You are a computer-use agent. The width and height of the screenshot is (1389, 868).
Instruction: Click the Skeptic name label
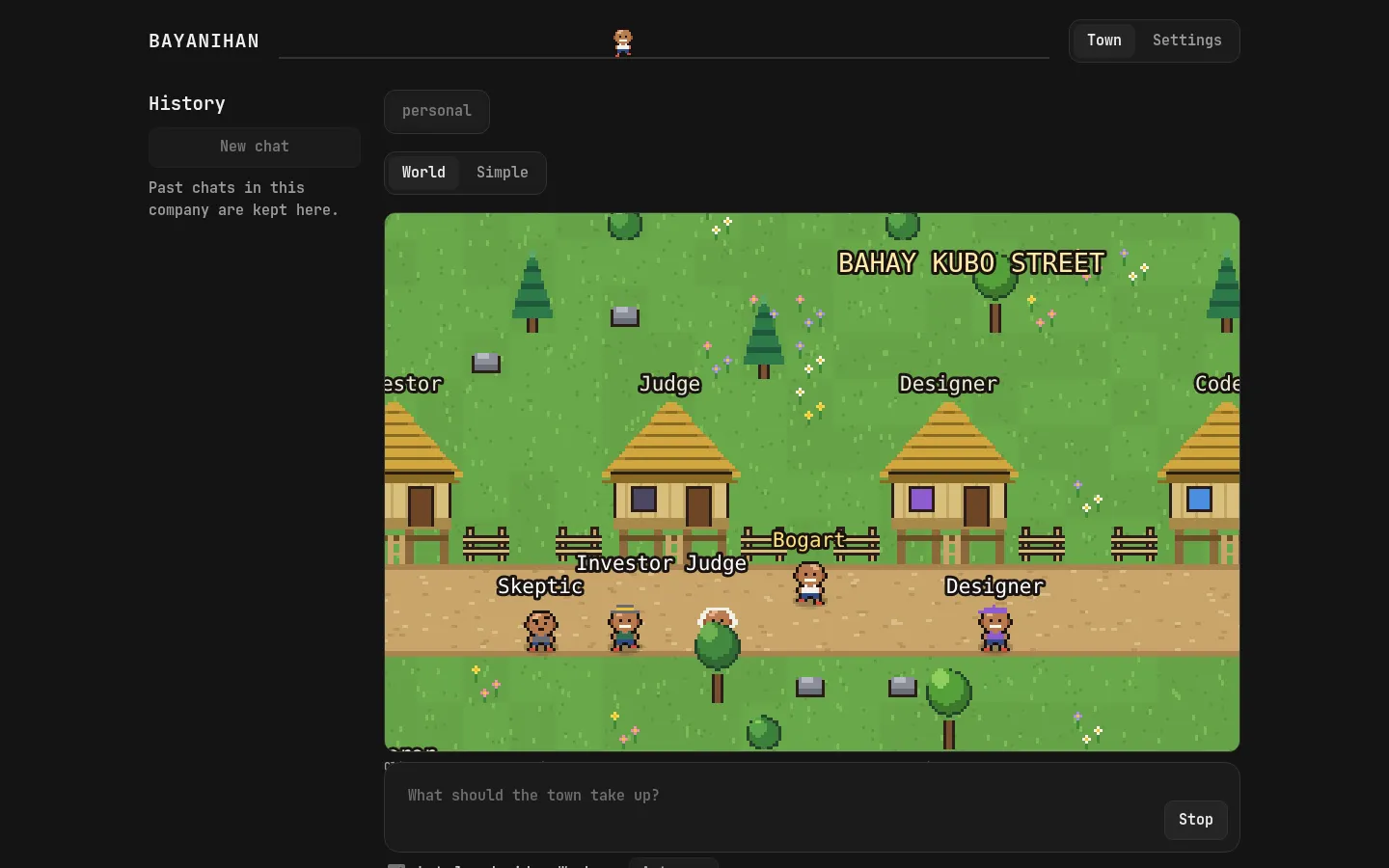point(540,586)
